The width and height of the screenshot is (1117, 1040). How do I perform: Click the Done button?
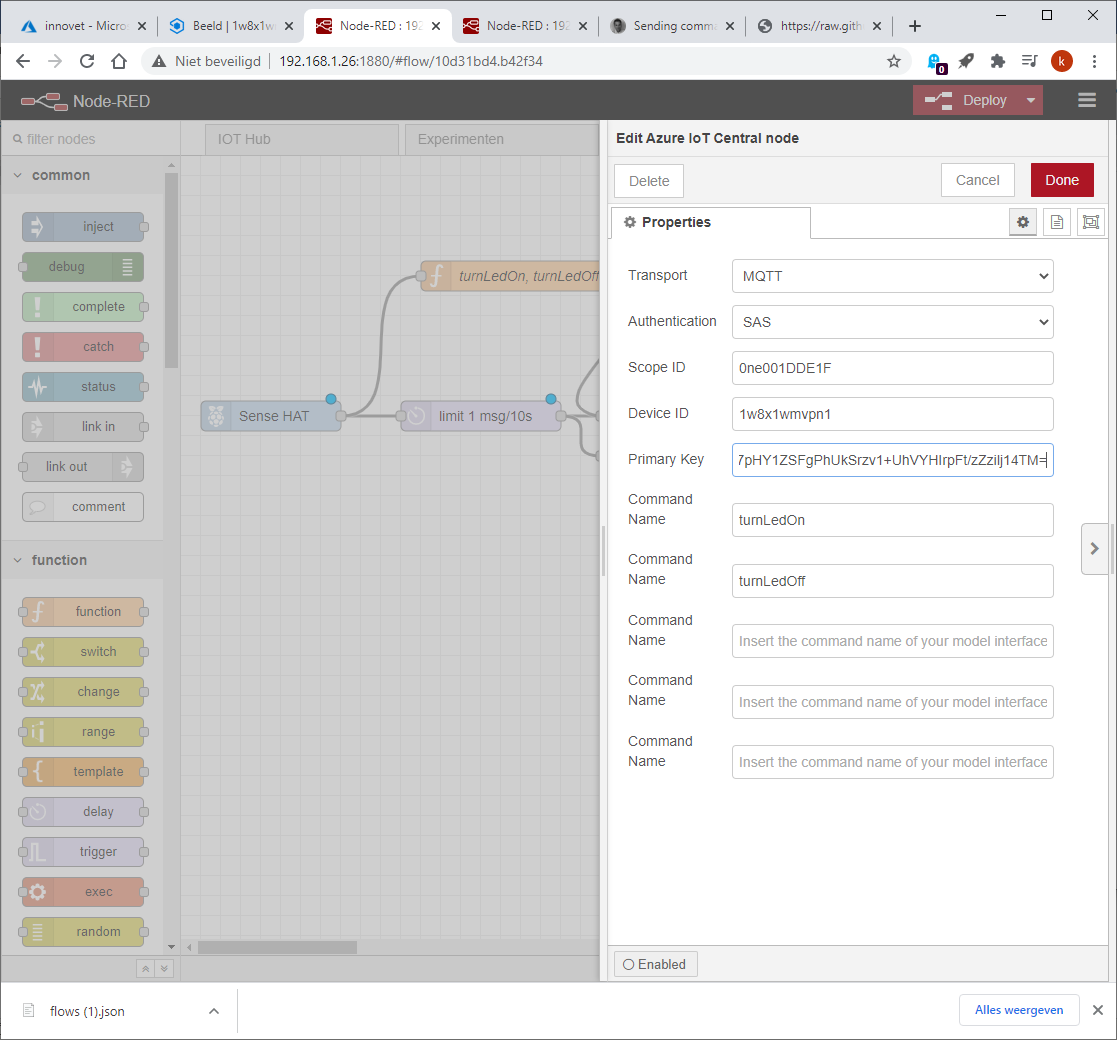tap(1062, 180)
